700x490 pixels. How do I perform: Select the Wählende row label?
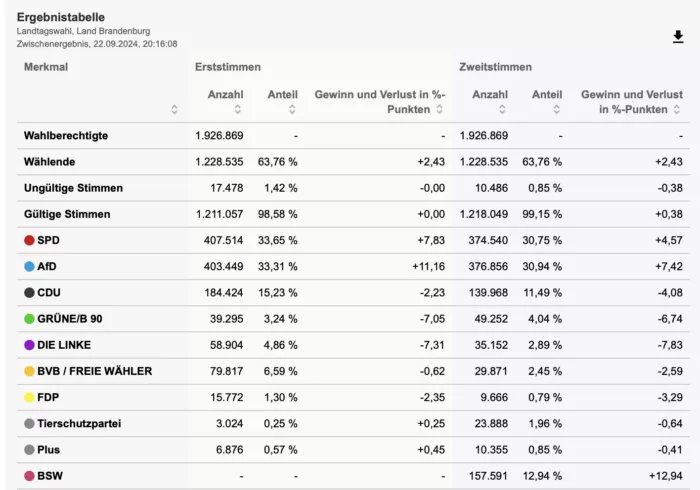50,162
